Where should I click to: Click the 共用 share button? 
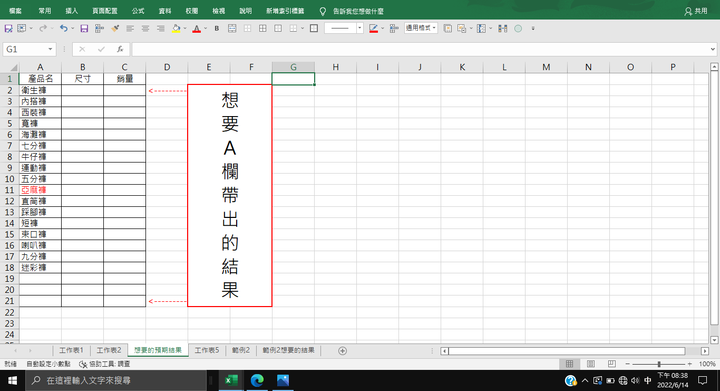pyautogui.click(x=696, y=11)
